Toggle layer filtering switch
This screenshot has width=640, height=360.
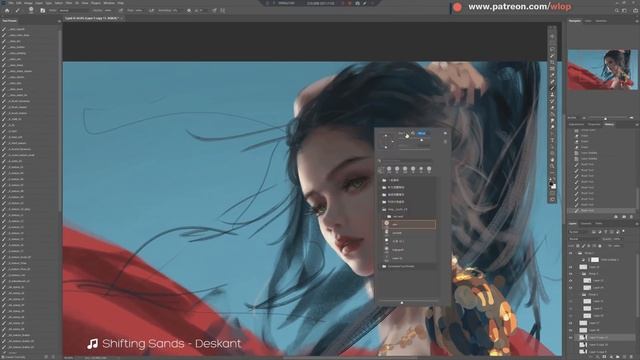[x=623, y=231]
